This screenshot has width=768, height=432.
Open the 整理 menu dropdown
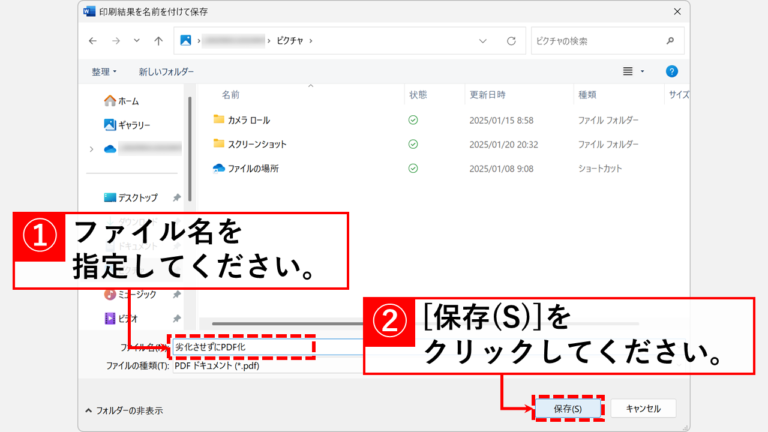[104, 72]
